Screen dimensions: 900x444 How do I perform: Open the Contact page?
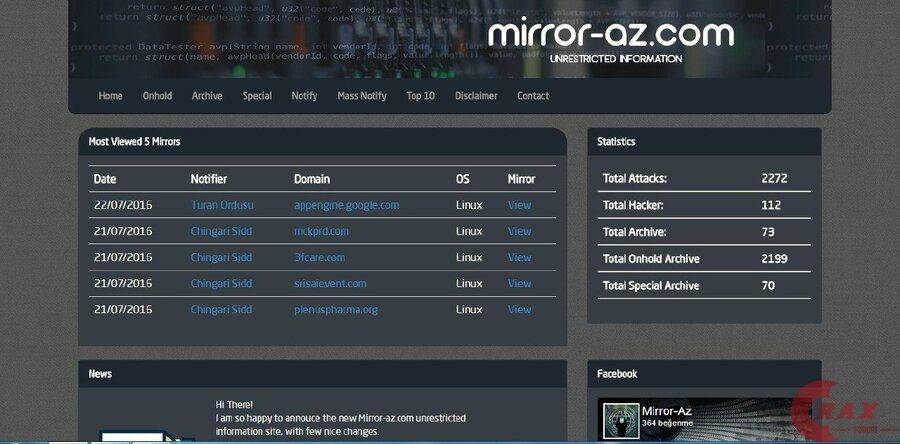click(x=533, y=96)
